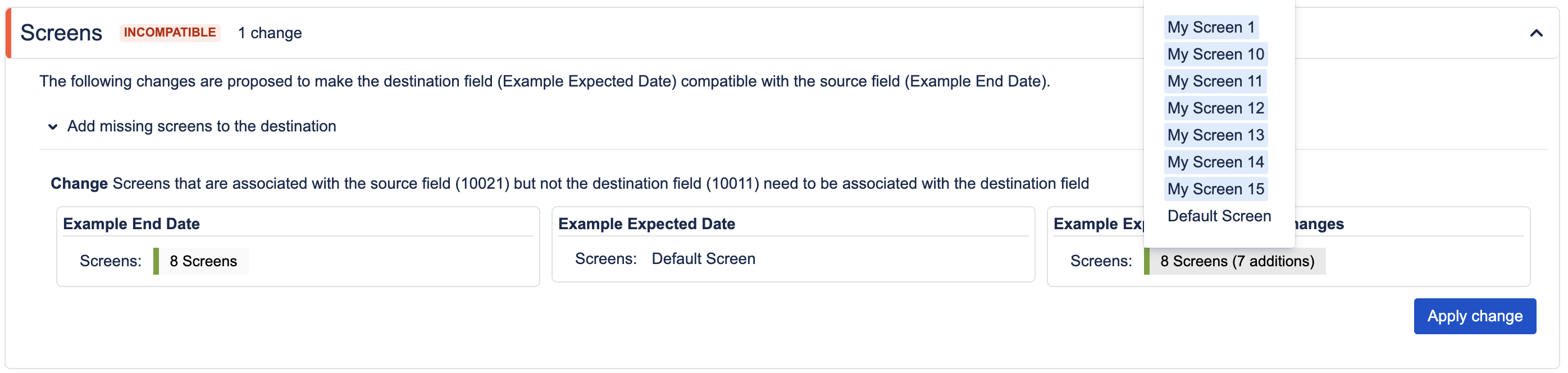Click the INCOMPATIBLE status badge
Screen dimensions: 1568x373
170,33
